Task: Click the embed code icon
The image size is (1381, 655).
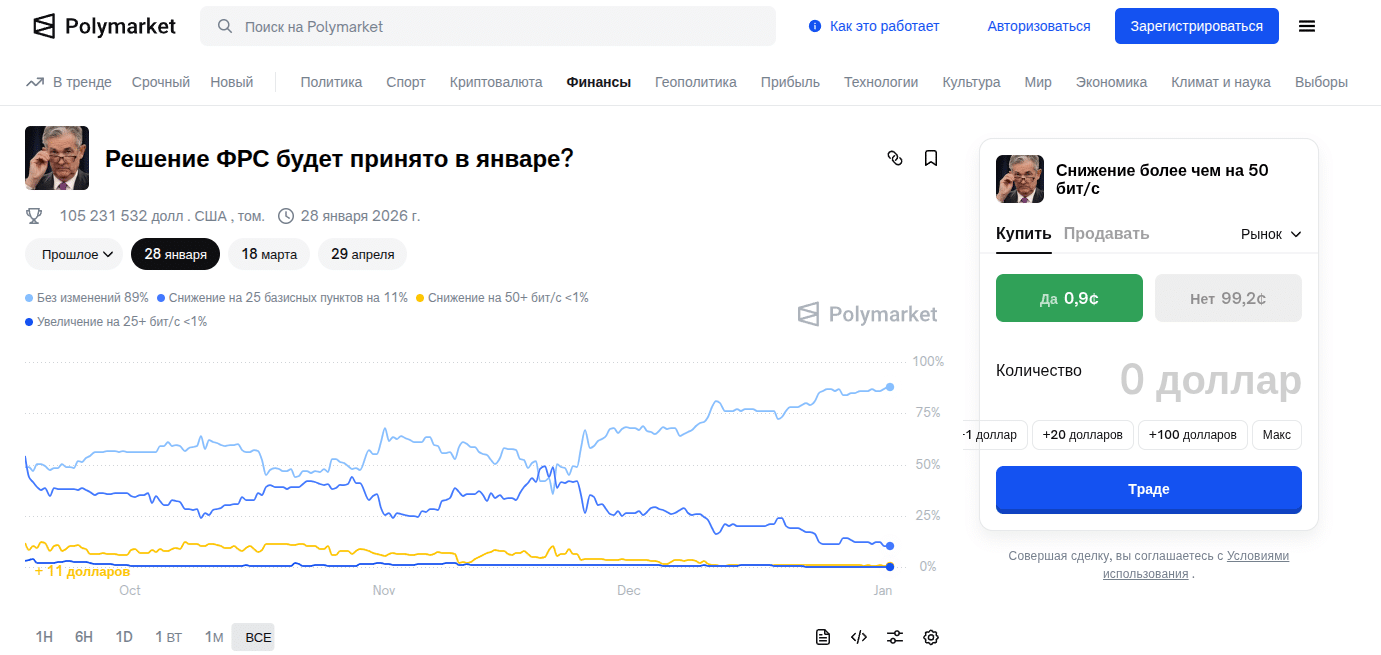Action: point(858,637)
